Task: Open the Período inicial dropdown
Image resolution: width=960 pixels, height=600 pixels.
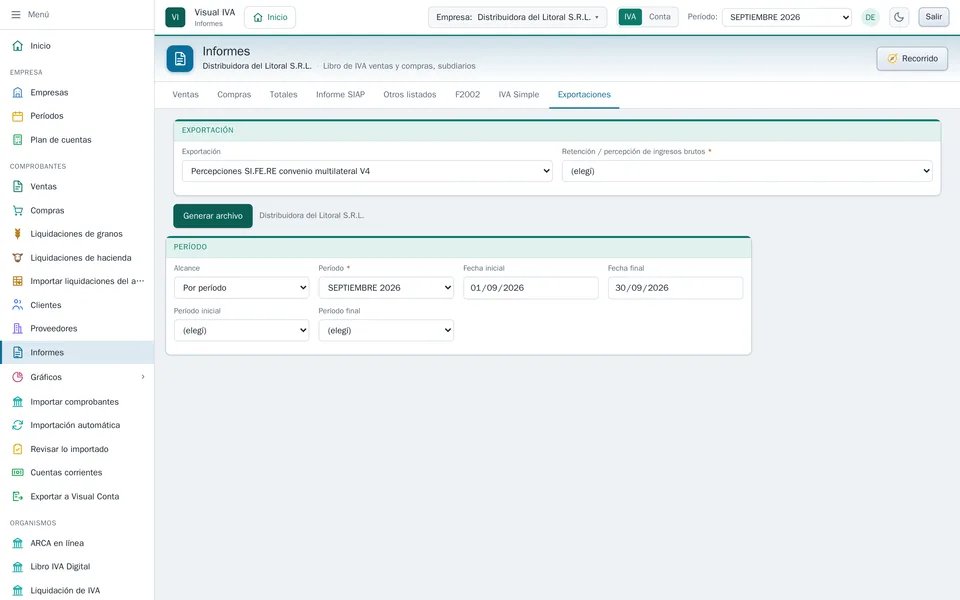Action: click(x=241, y=331)
